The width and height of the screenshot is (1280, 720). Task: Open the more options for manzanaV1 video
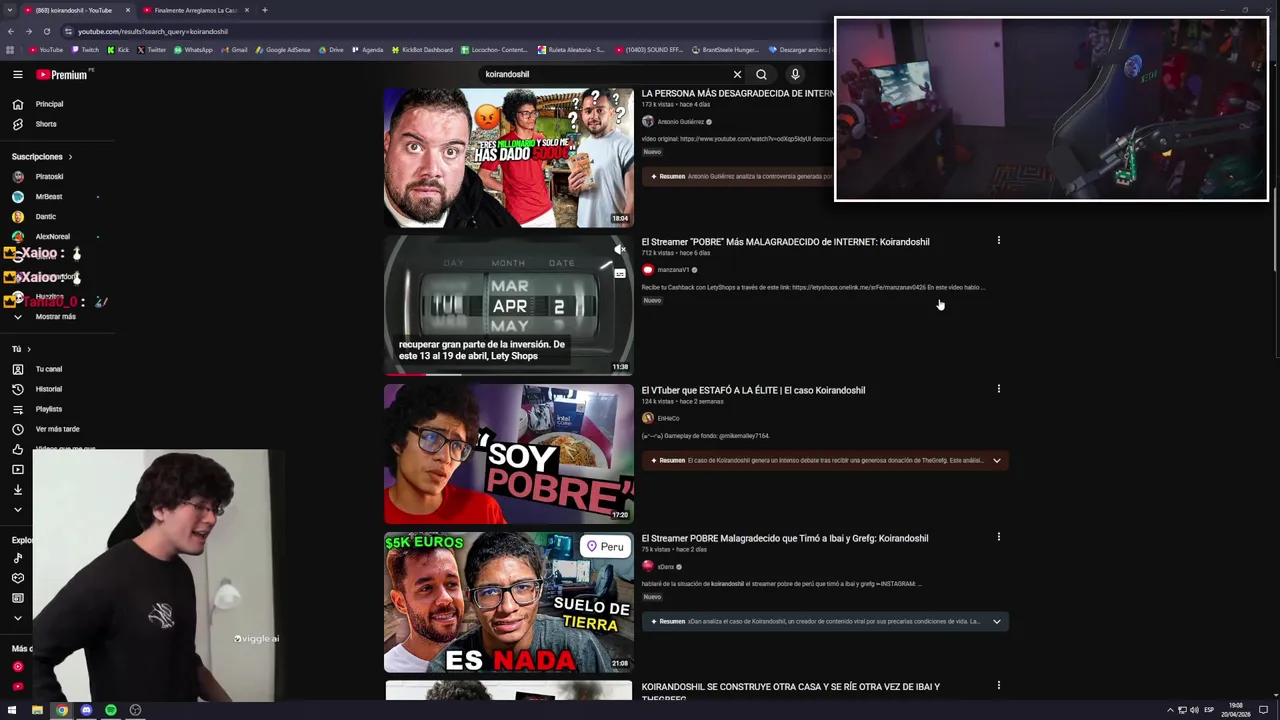point(998,241)
